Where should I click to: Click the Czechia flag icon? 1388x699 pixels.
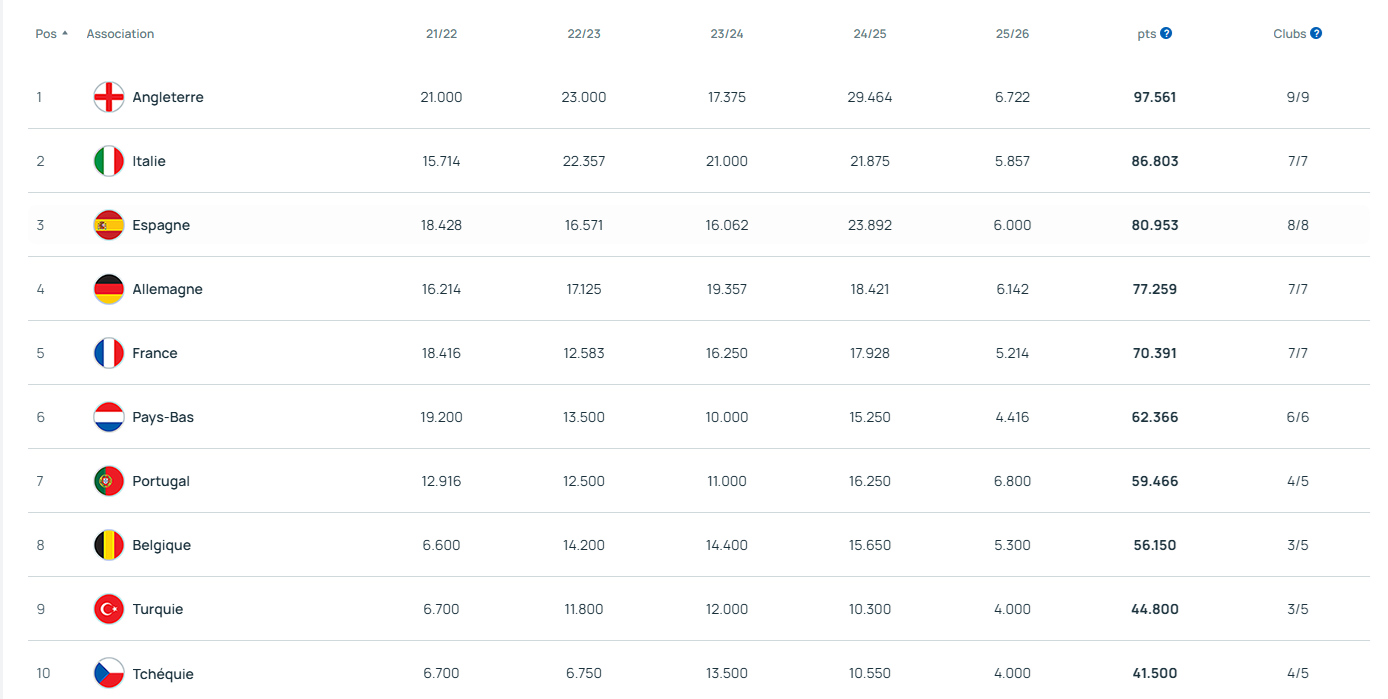tap(109, 673)
